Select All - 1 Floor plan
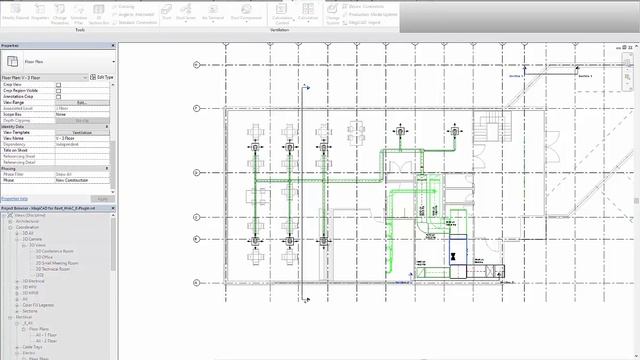The image size is (640, 360). click(x=46, y=335)
